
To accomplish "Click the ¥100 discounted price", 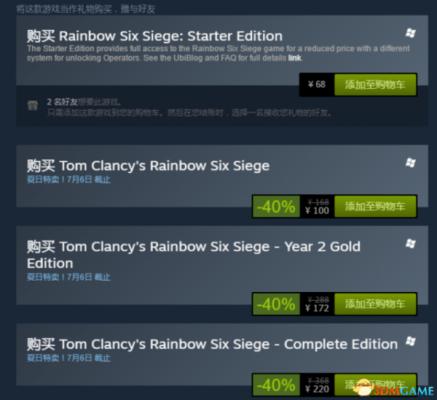I will click(x=317, y=211).
